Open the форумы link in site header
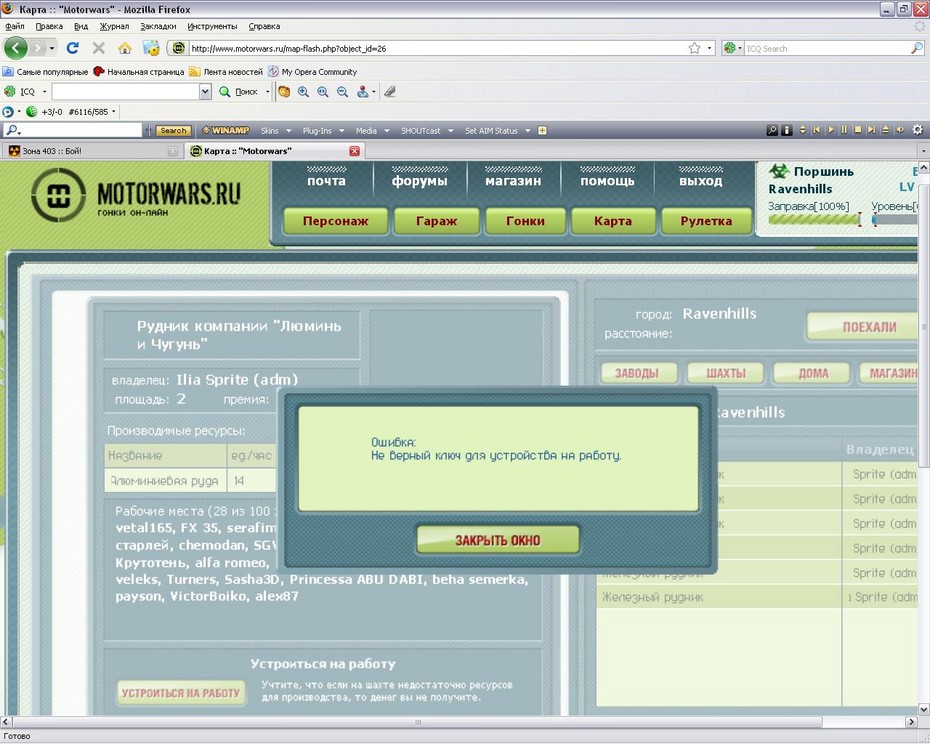This screenshot has width=930, height=744. tap(419, 181)
